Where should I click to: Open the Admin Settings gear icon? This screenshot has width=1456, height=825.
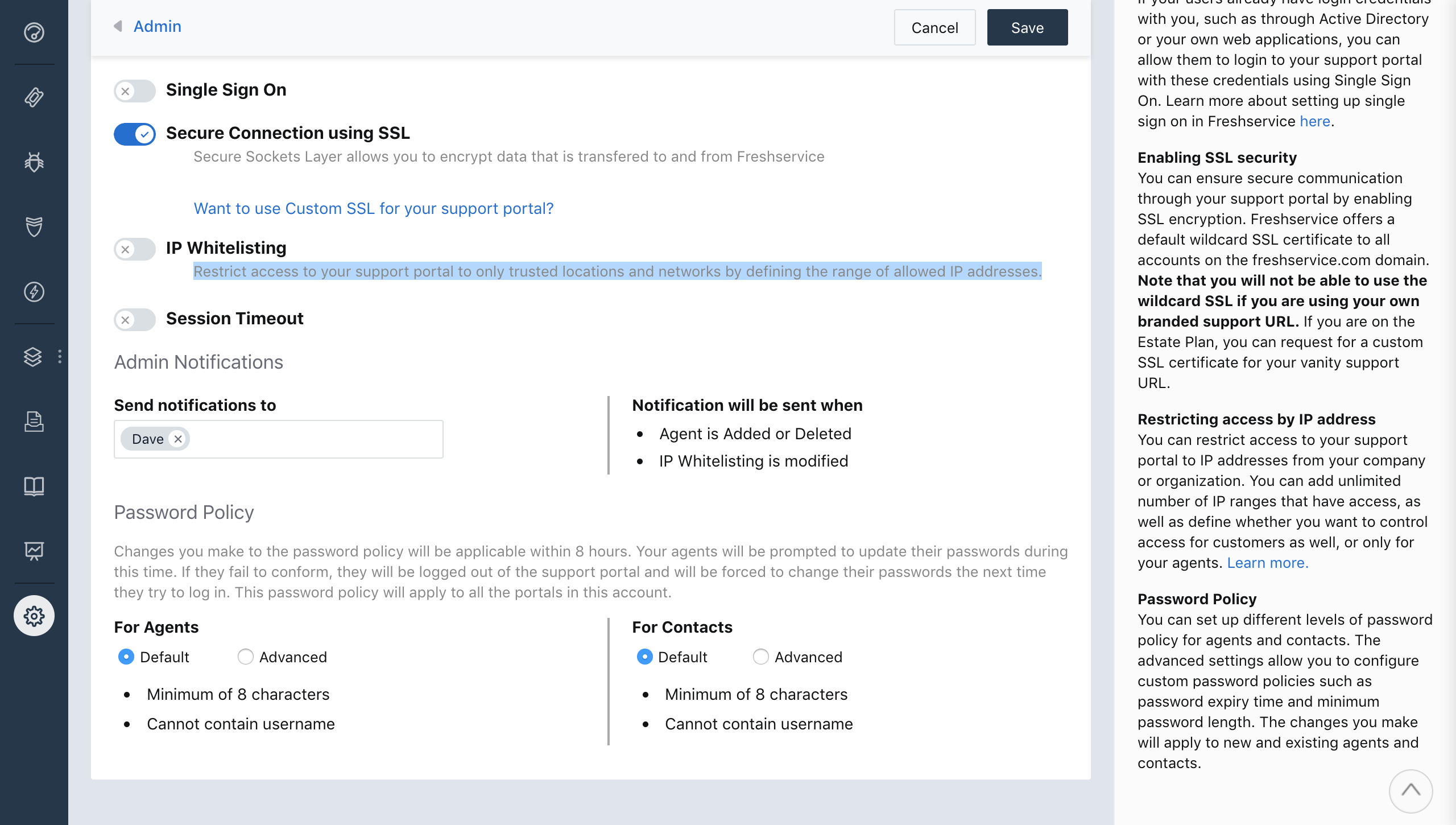tap(34, 615)
